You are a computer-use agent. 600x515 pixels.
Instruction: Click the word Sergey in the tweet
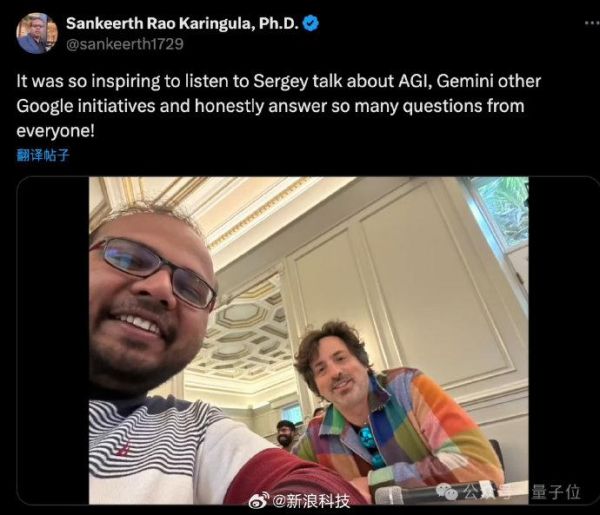coord(280,81)
